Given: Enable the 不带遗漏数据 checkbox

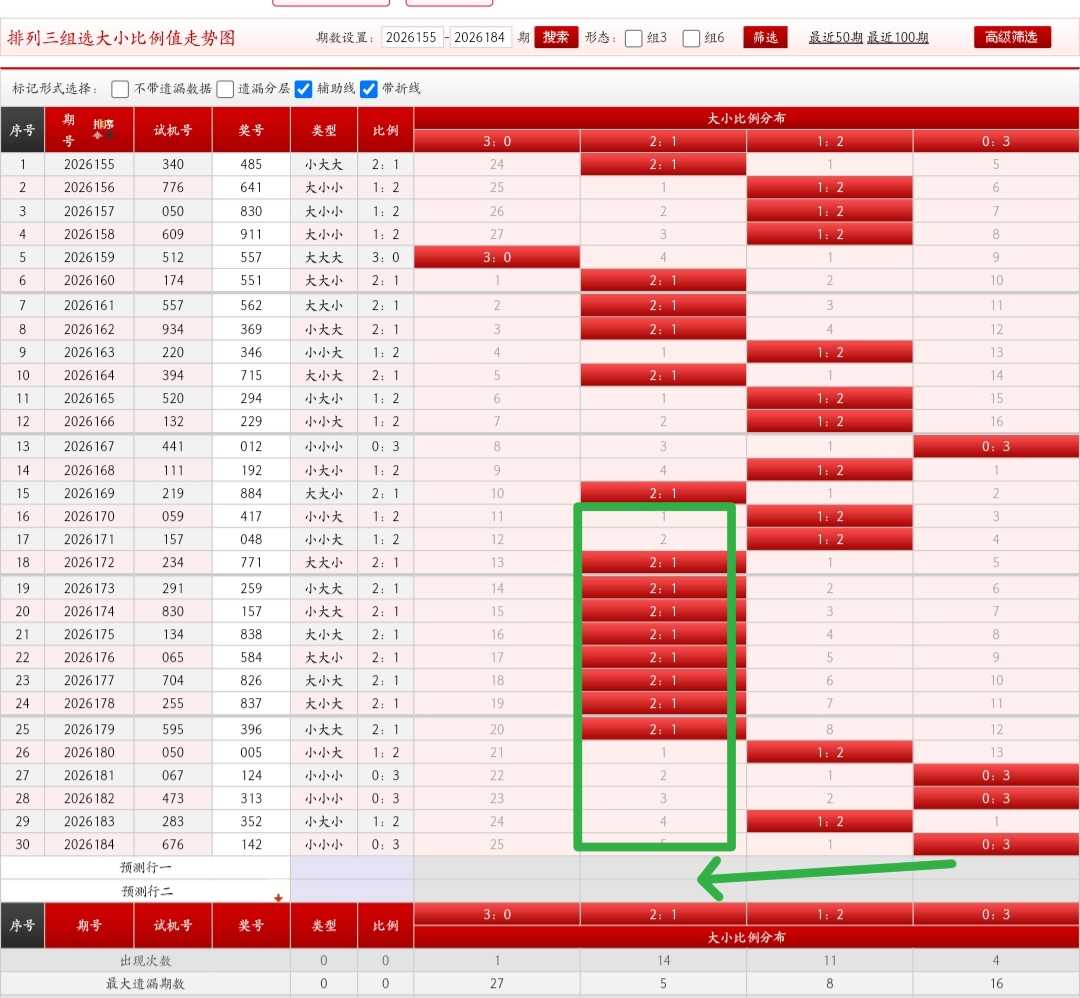Looking at the screenshot, I should click(x=120, y=89).
